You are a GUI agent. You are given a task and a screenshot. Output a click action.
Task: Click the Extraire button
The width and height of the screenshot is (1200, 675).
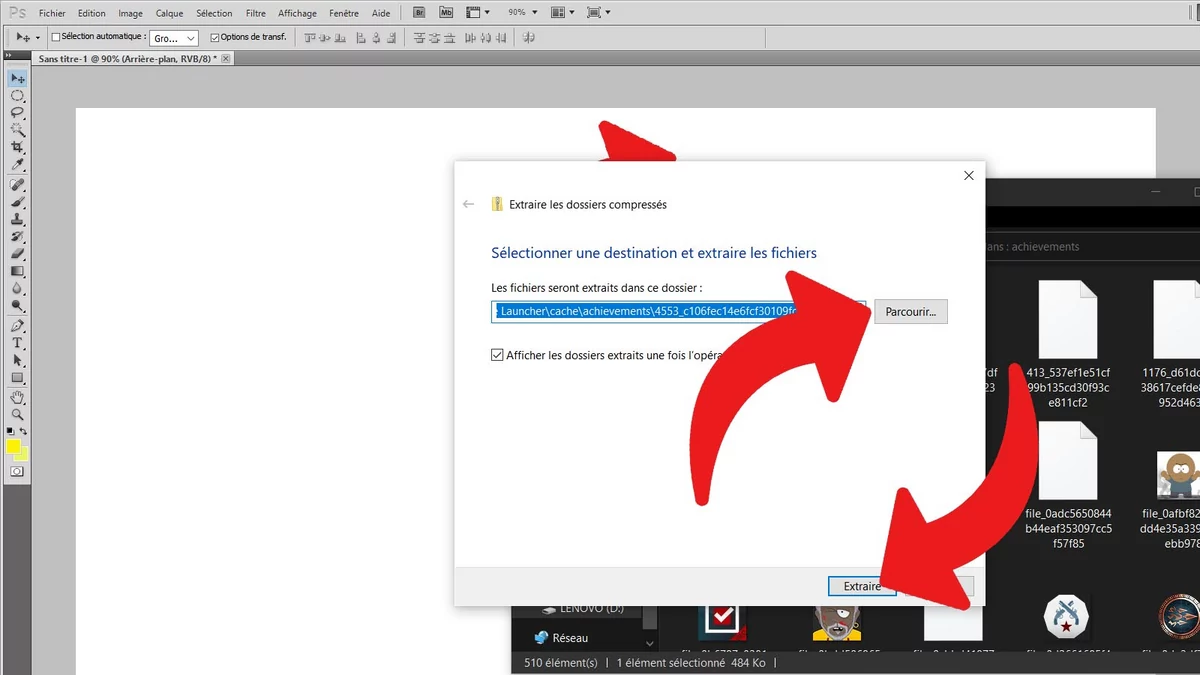(x=861, y=586)
